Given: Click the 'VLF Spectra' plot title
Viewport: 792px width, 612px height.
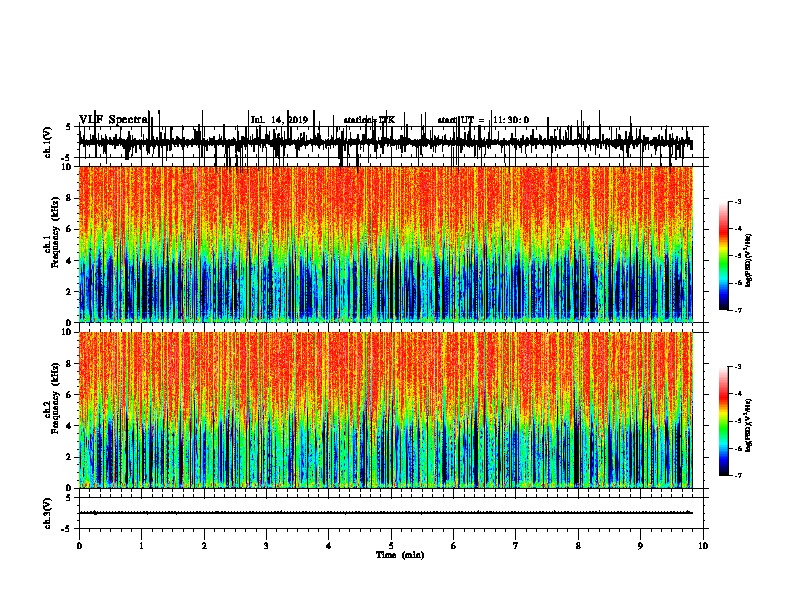Looking at the screenshot, I should 114,120.
